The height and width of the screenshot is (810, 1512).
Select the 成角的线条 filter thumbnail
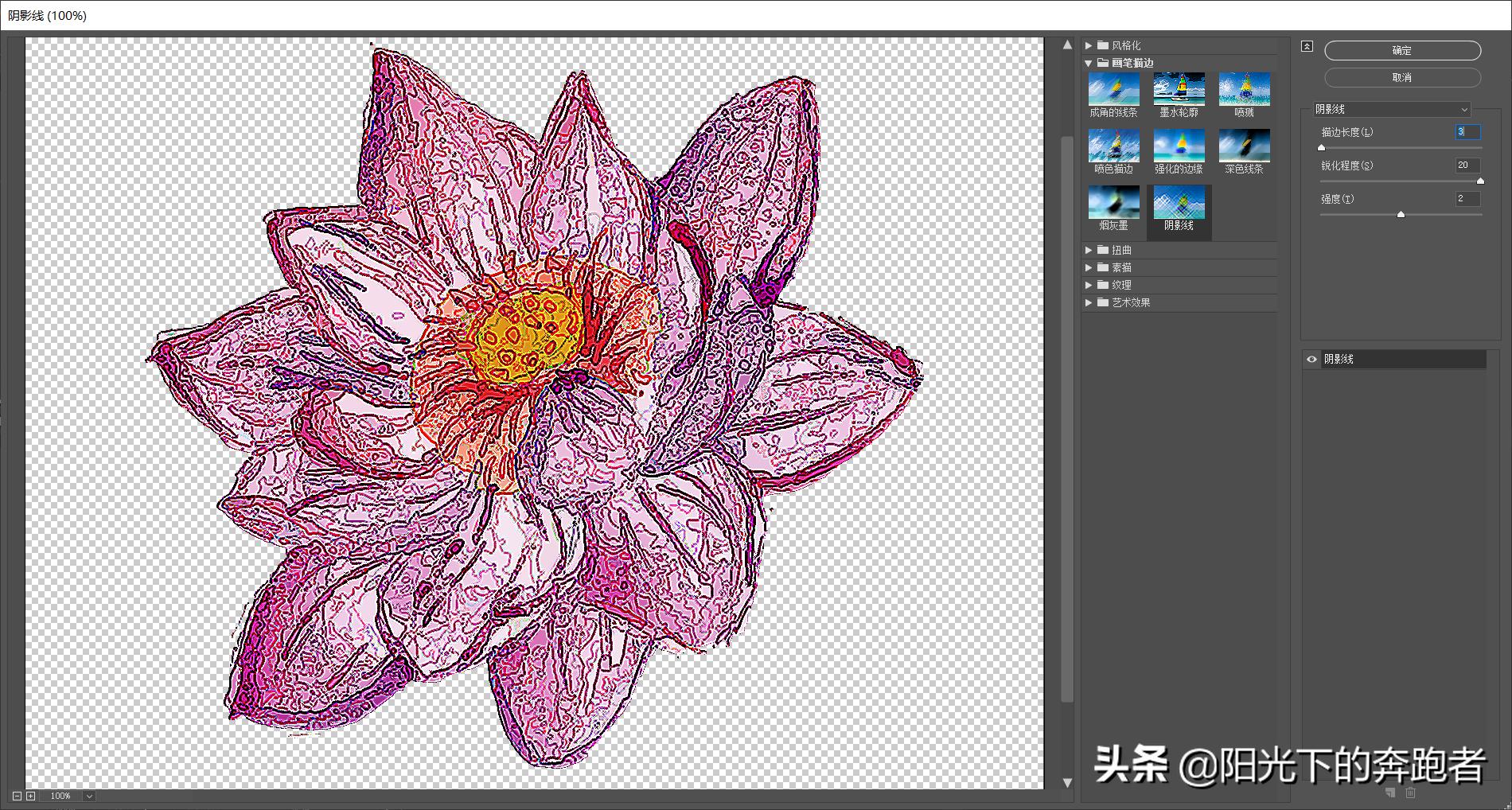pyautogui.click(x=1113, y=88)
